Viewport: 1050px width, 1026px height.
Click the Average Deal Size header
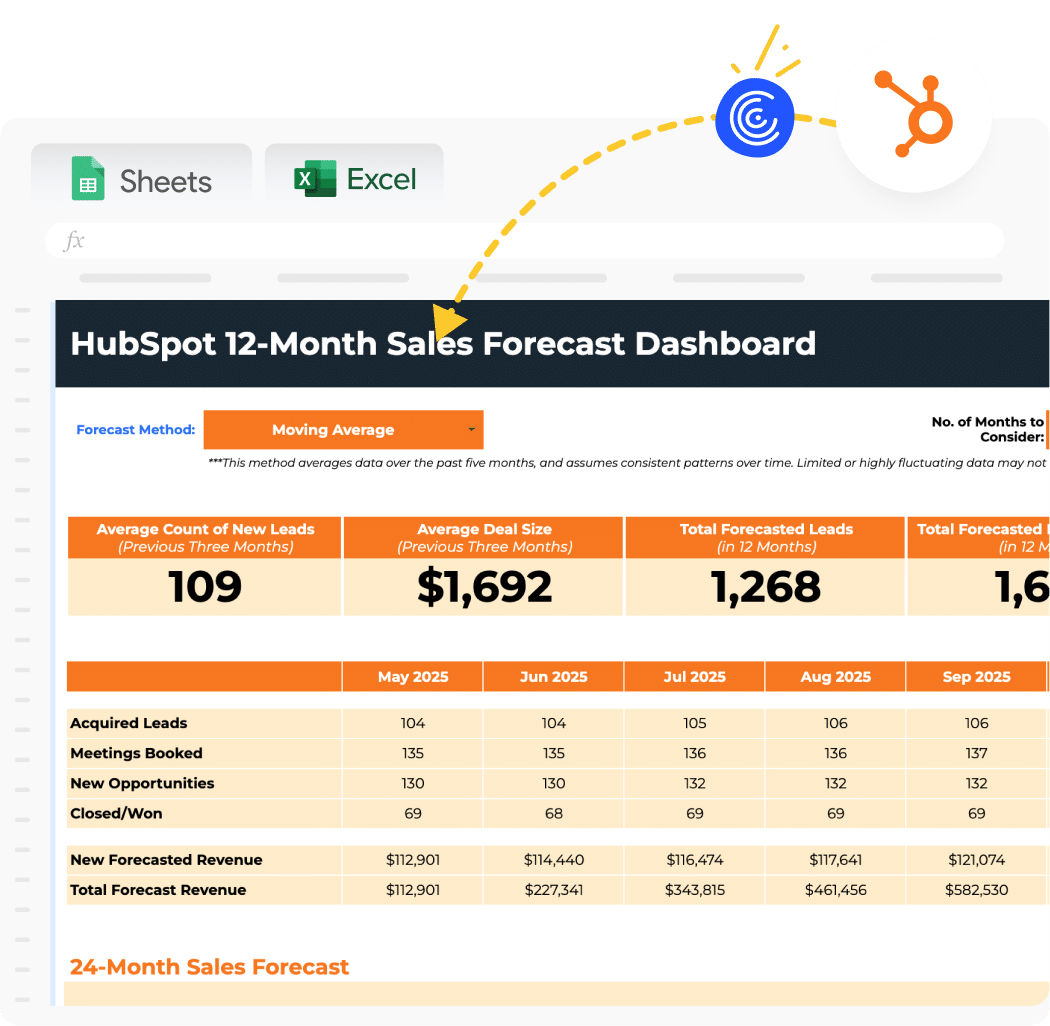[484, 538]
